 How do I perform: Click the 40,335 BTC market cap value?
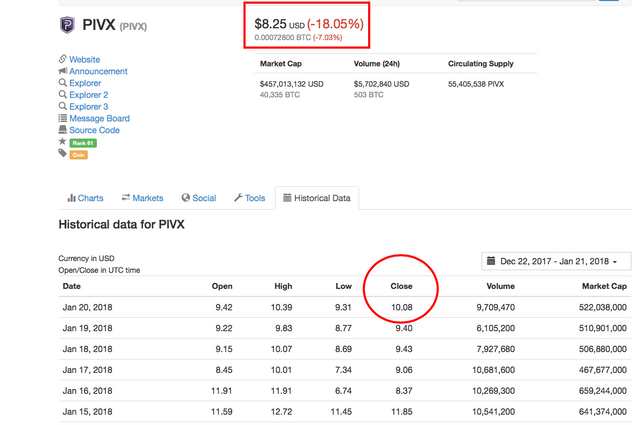click(x=280, y=95)
